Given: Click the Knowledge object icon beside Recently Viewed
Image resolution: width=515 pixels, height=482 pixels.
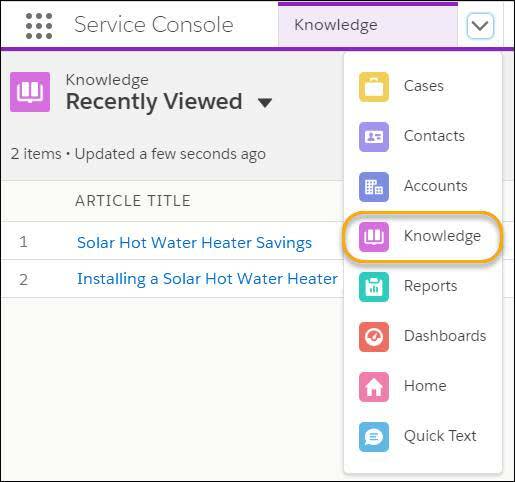Looking at the screenshot, I should pyautogui.click(x=30, y=92).
